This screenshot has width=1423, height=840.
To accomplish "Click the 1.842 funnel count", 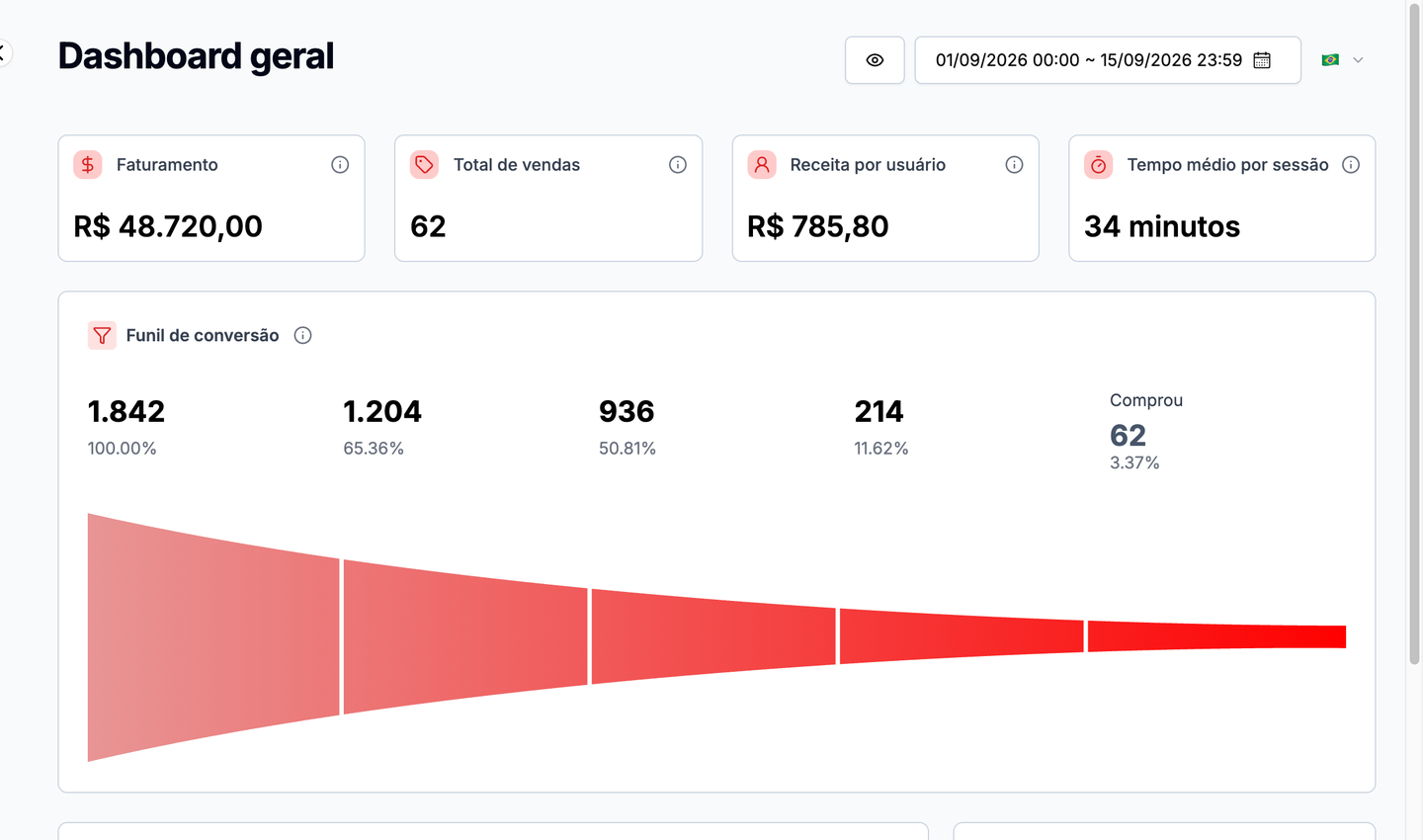I will coord(126,411).
